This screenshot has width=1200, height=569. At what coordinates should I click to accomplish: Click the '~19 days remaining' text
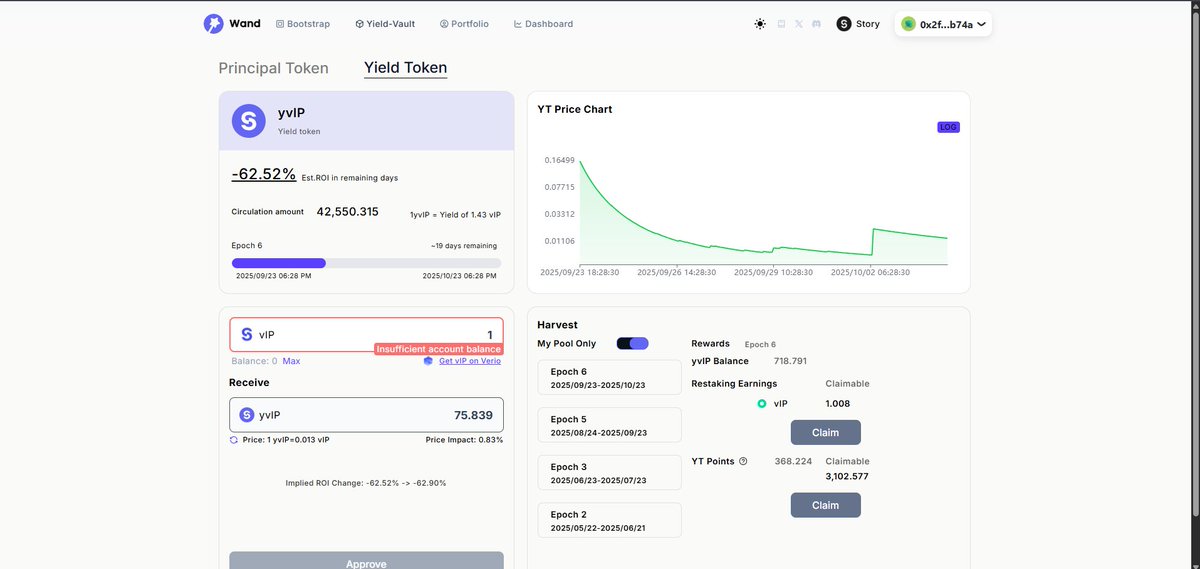point(464,246)
